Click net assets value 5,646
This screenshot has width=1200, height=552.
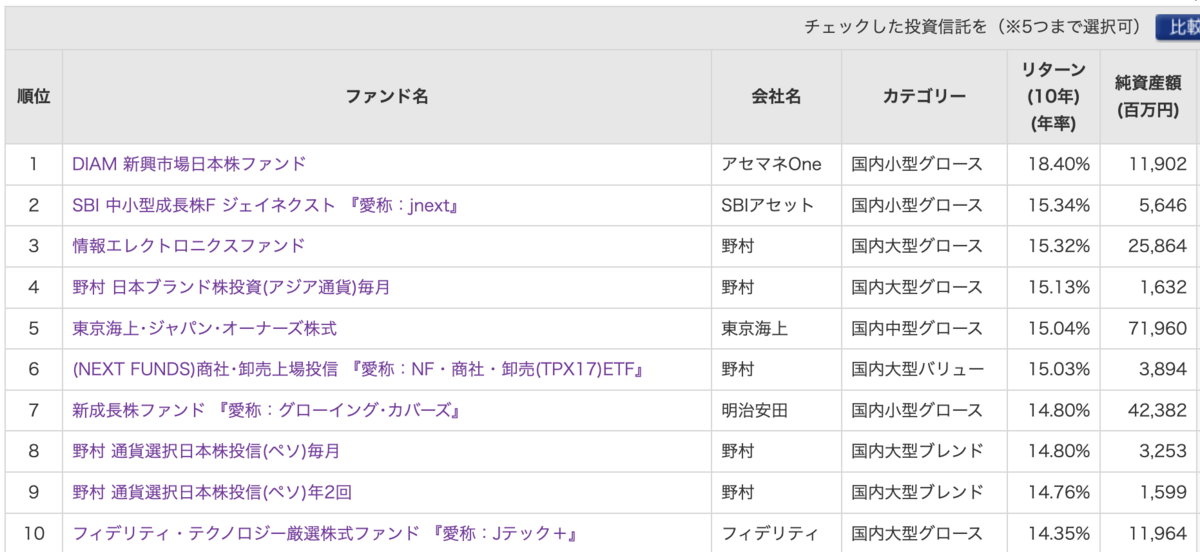pyautogui.click(x=1165, y=205)
